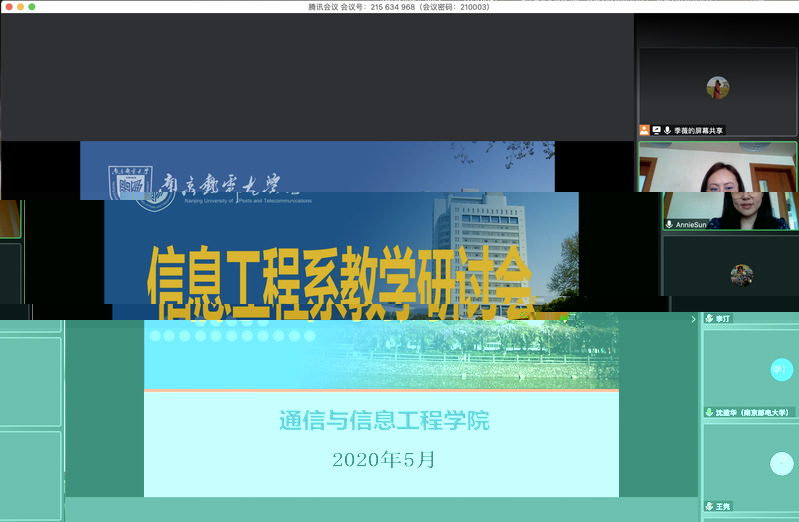Click the screen-share icon beside 季薇's name
Image resolution: width=799 pixels, height=522 pixels.
coord(656,130)
